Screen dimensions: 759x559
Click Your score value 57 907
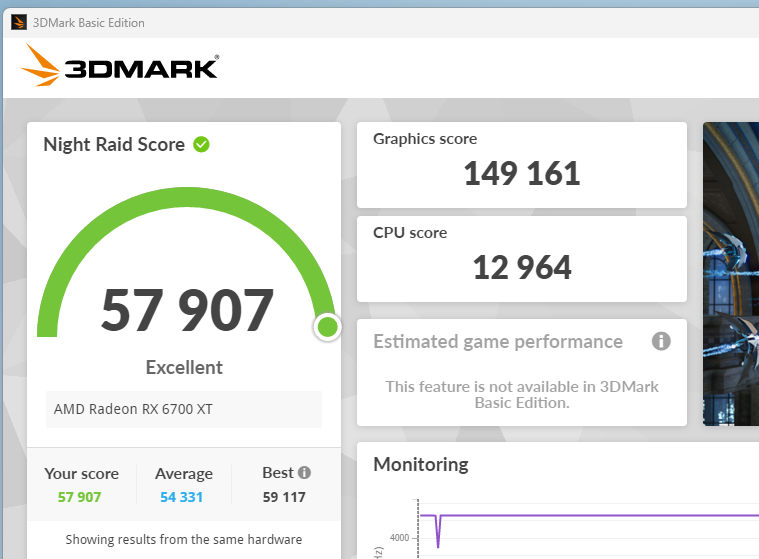(79, 497)
